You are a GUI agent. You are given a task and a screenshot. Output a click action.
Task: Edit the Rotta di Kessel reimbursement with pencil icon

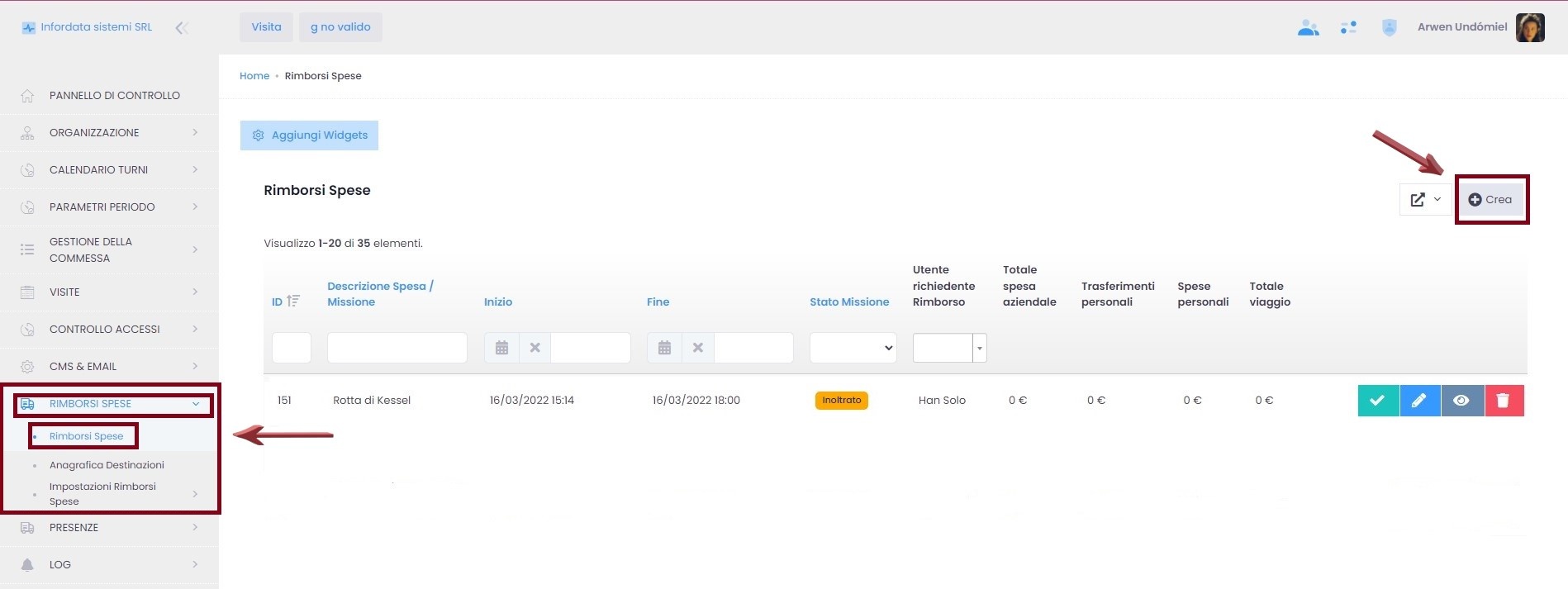click(1419, 401)
